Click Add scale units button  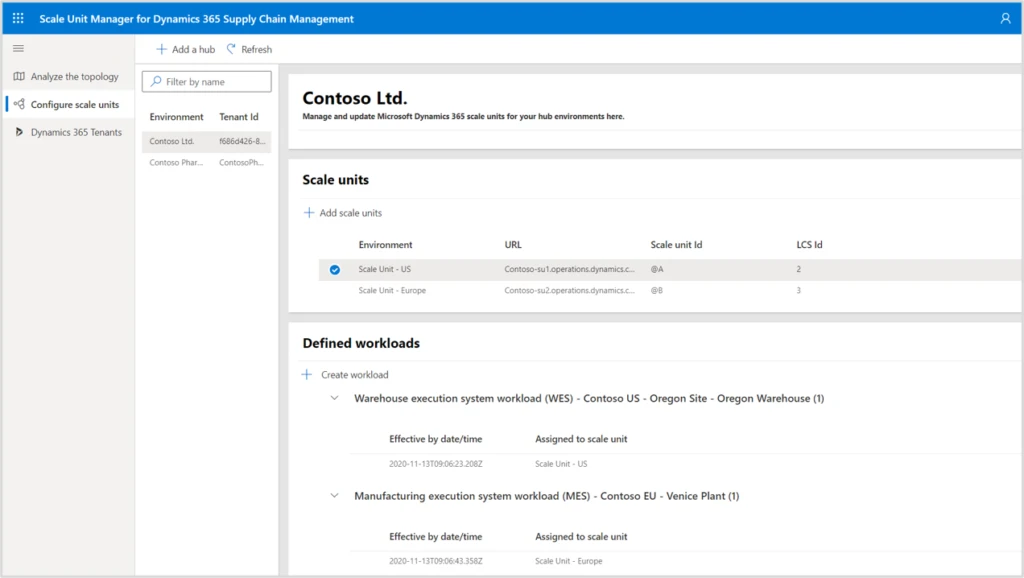pyautogui.click(x=343, y=213)
